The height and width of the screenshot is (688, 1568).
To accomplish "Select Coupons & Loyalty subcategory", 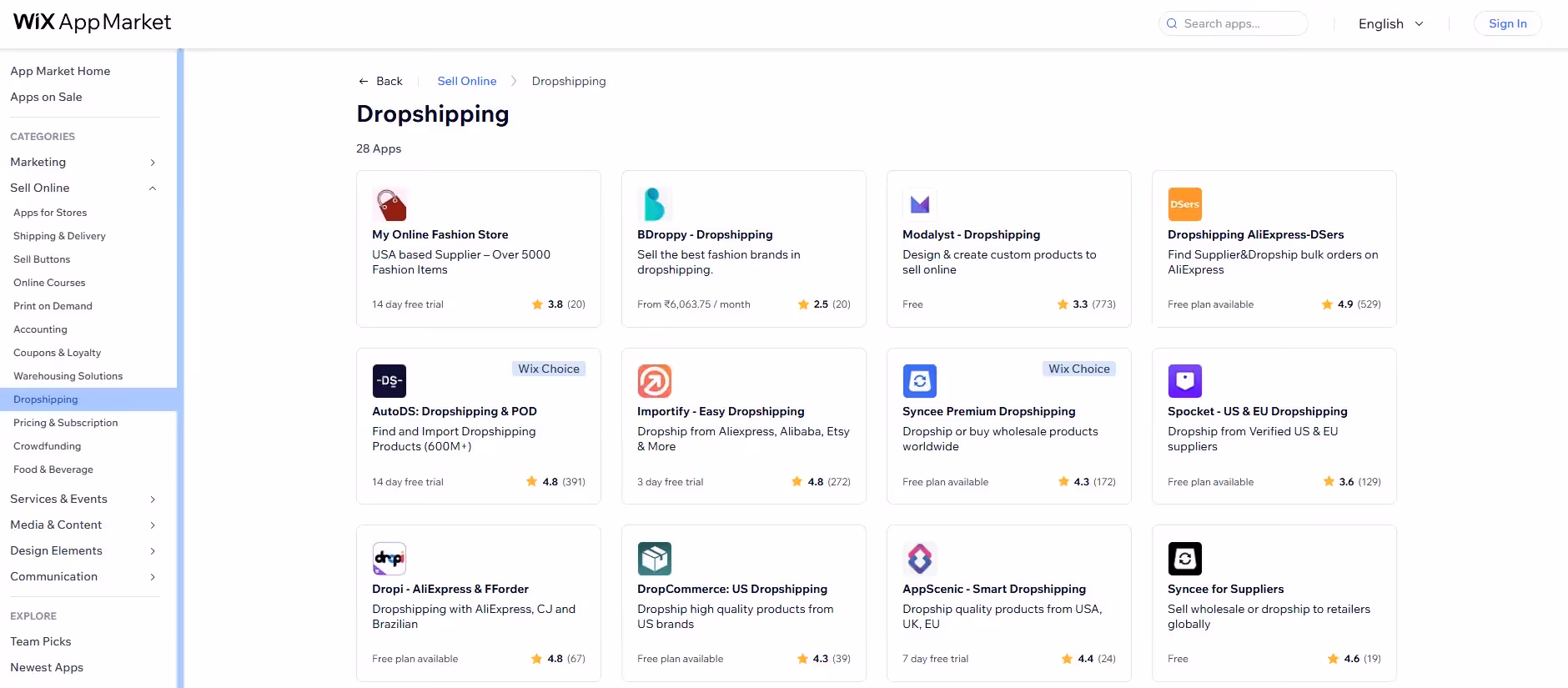I will click(57, 353).
